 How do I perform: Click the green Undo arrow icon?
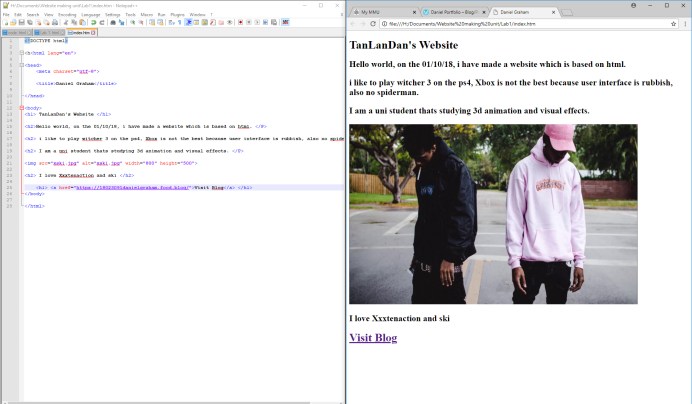tap(93, 22)
